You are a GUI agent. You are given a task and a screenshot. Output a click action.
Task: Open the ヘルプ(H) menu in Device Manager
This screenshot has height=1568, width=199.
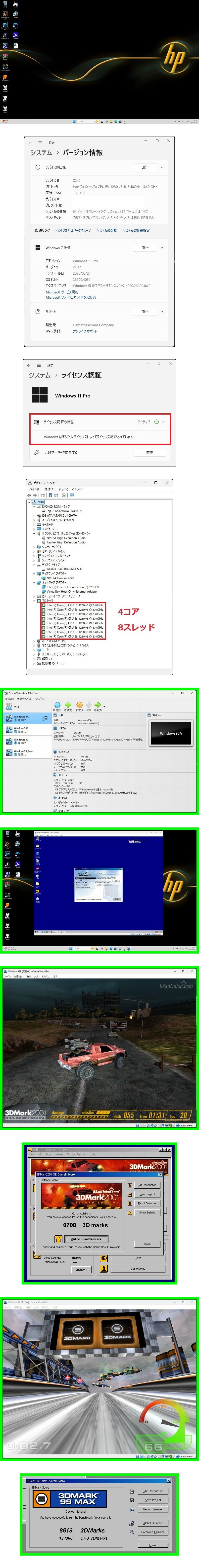[x=78, y=489]
